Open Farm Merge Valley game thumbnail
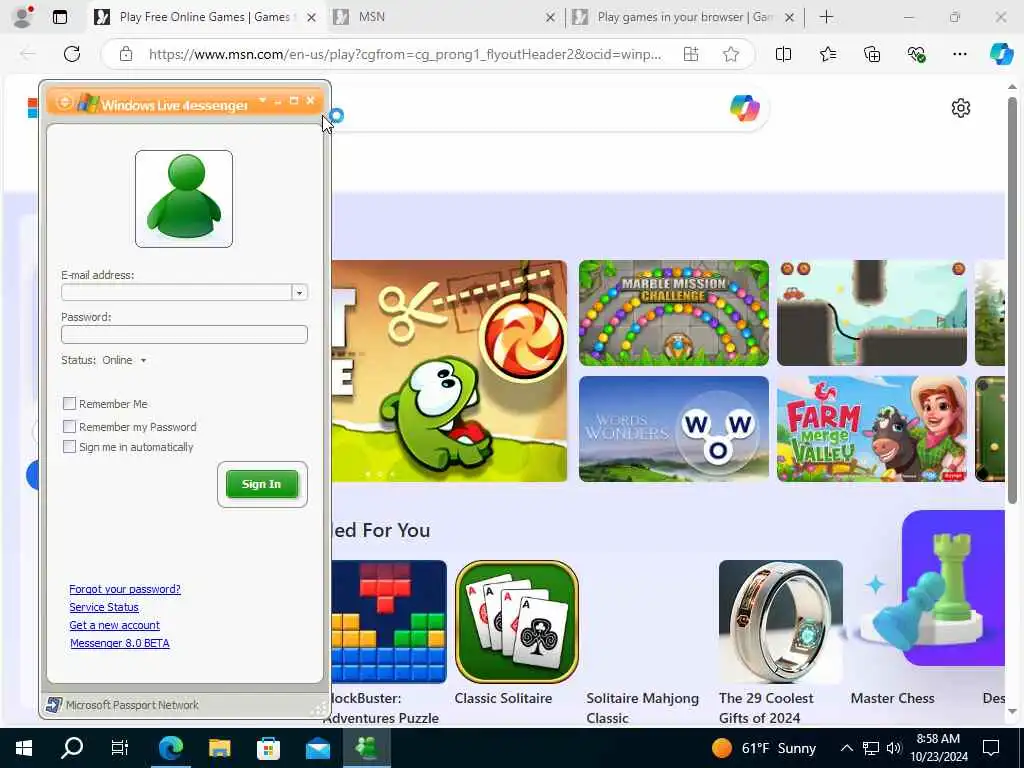Image resolution: width=1024 pixels, height=768 pixels. pos(872,429)
